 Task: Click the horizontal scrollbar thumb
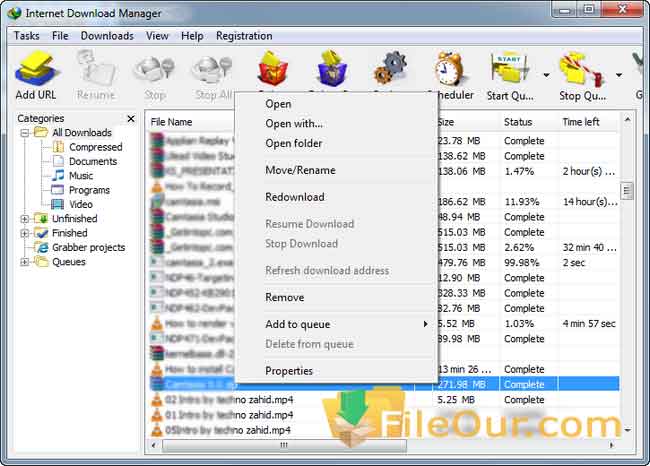[x=284, y=446]
